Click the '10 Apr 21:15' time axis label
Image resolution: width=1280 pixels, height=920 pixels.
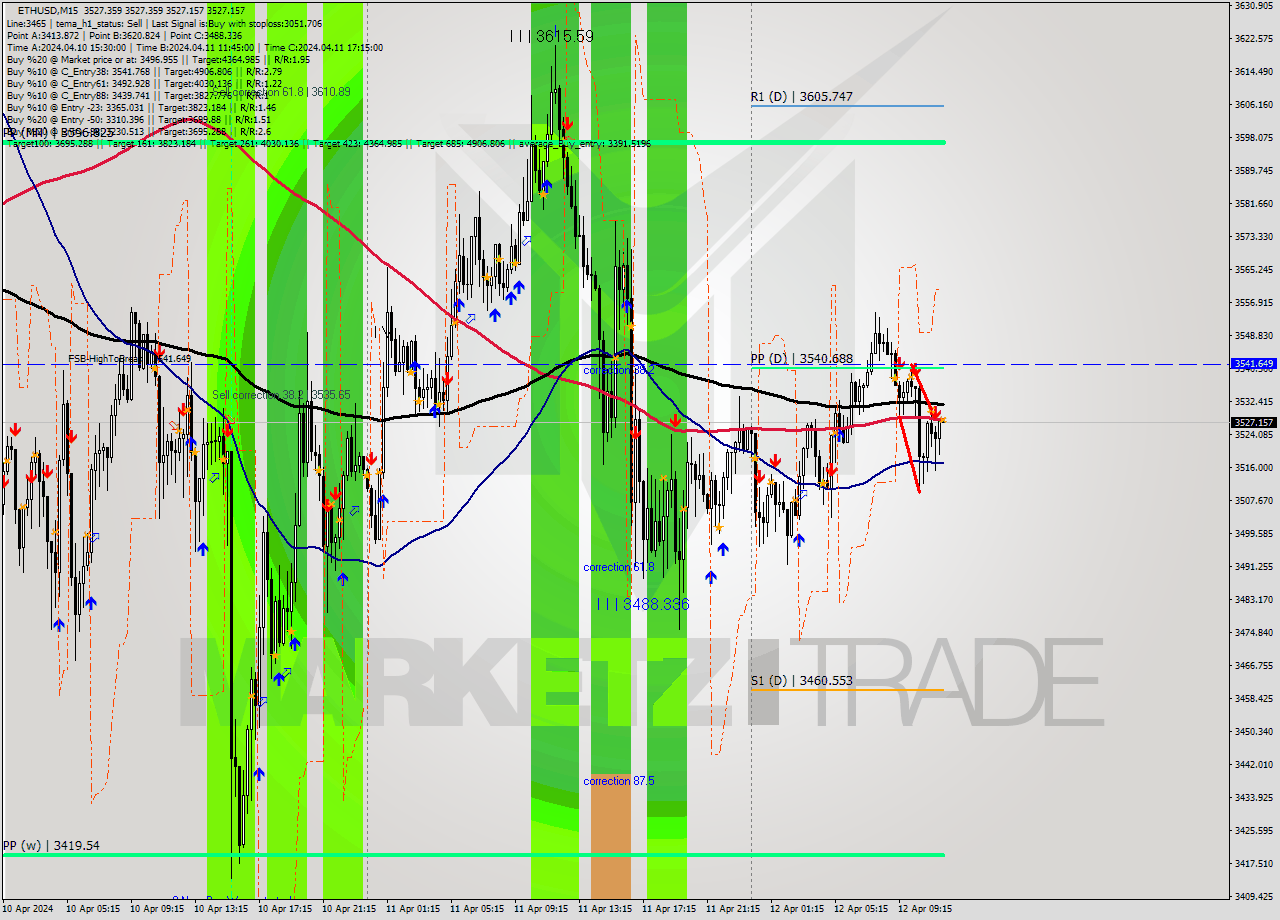click(350, 909)
